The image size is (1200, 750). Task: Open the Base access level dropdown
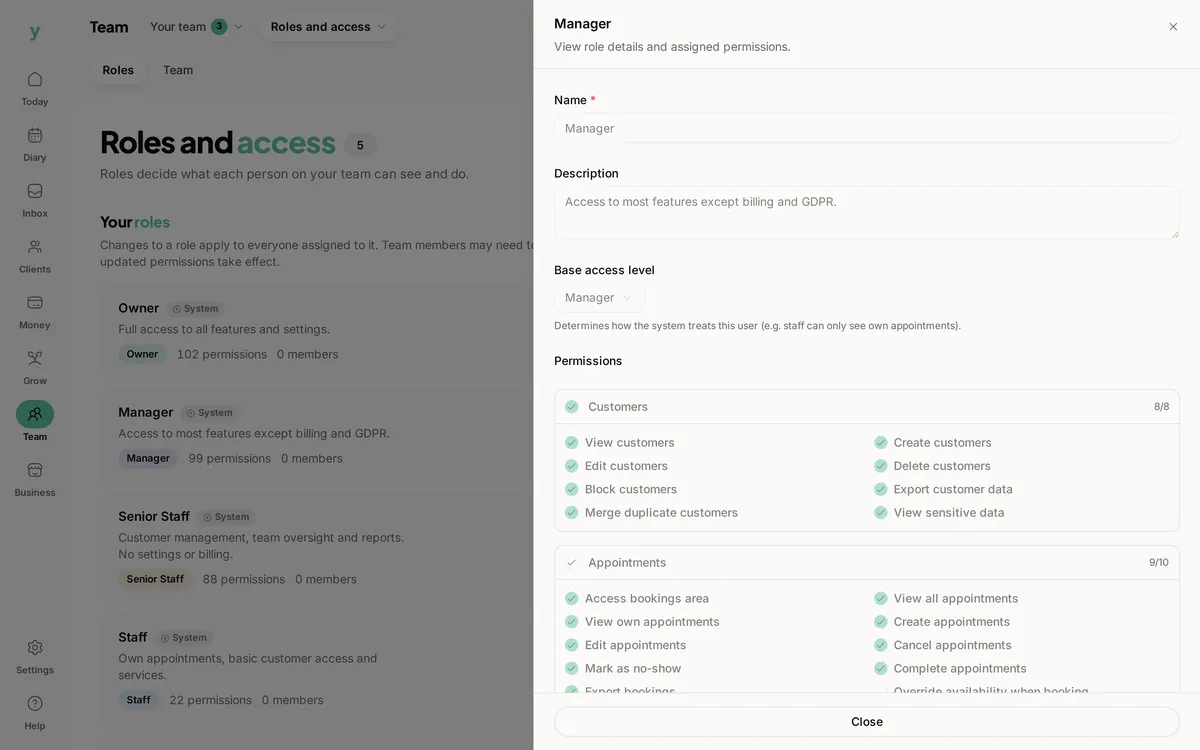(599, 298)
